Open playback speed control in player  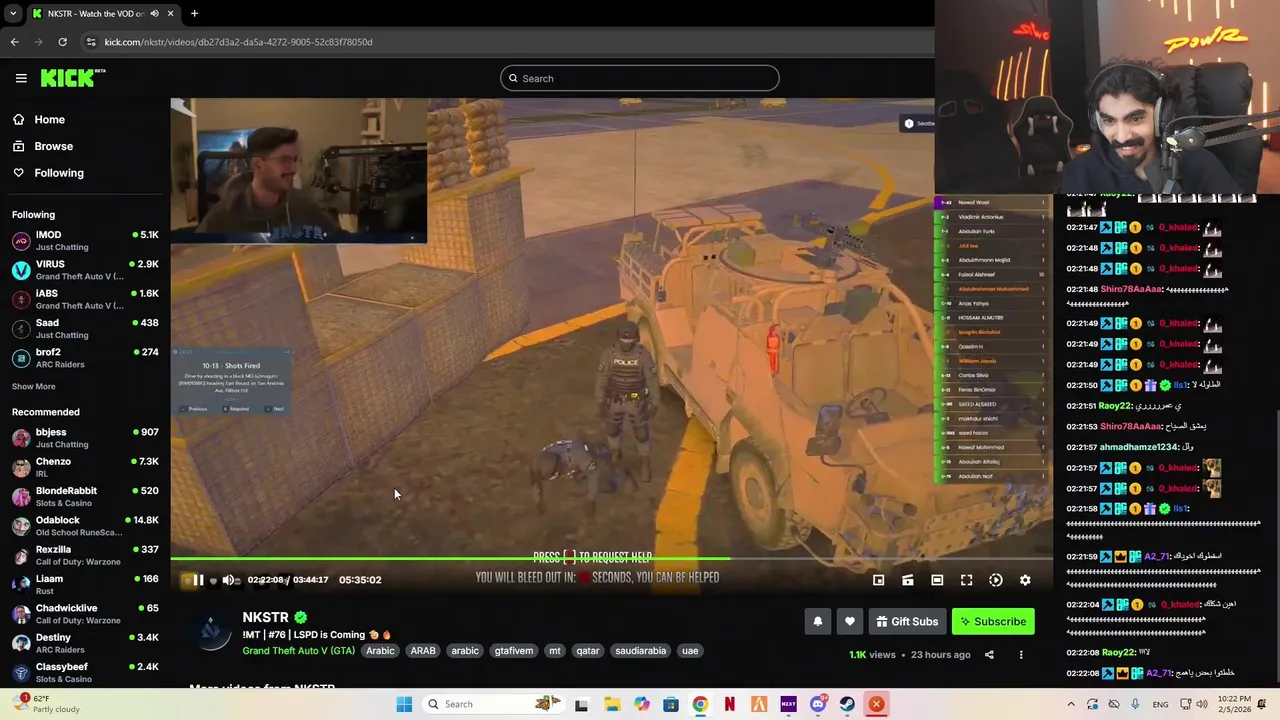[996, 580]
